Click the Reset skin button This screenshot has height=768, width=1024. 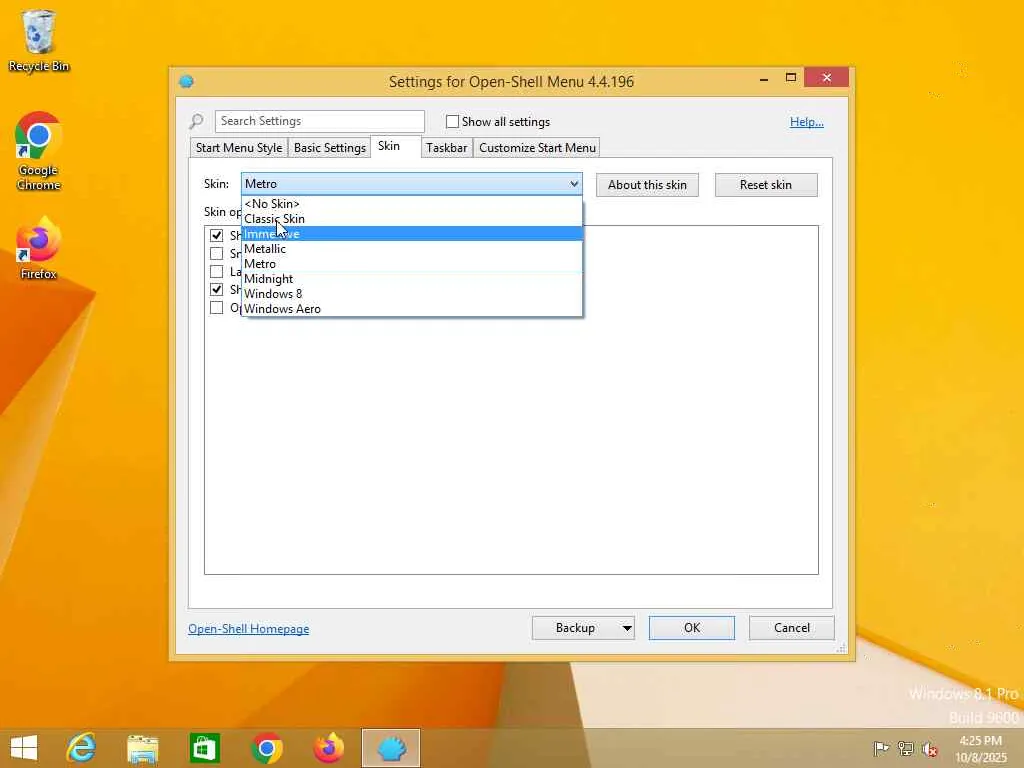pyautogui.click(x=766, y=185)
